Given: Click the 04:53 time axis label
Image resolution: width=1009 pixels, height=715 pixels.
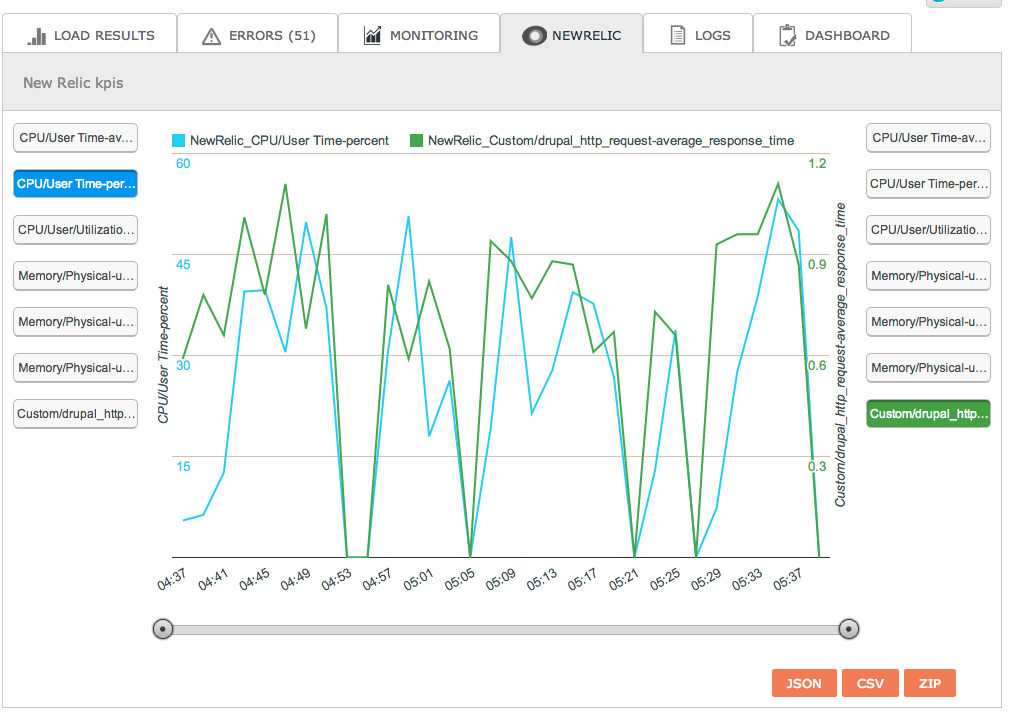Looking at the screenshot, I should pyautogui.click(x=336, y=579).
